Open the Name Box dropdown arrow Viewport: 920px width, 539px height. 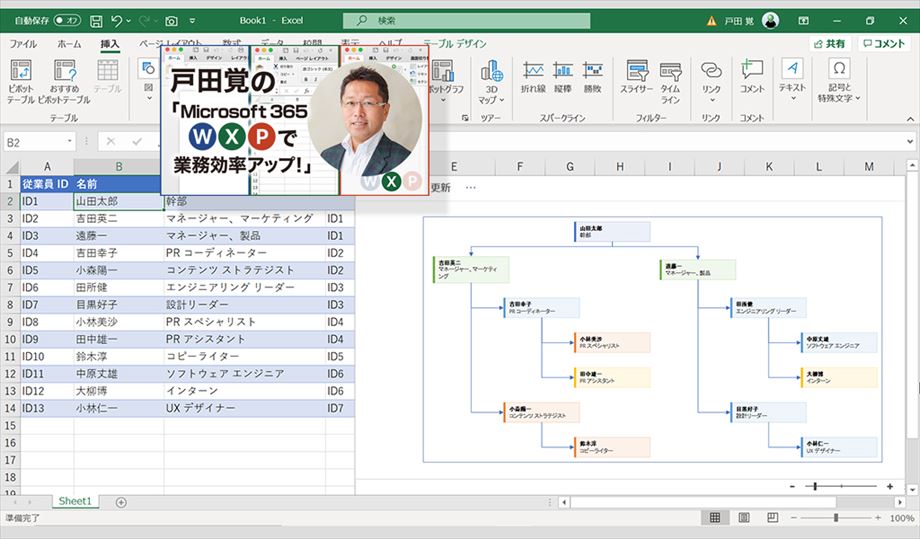70,141
